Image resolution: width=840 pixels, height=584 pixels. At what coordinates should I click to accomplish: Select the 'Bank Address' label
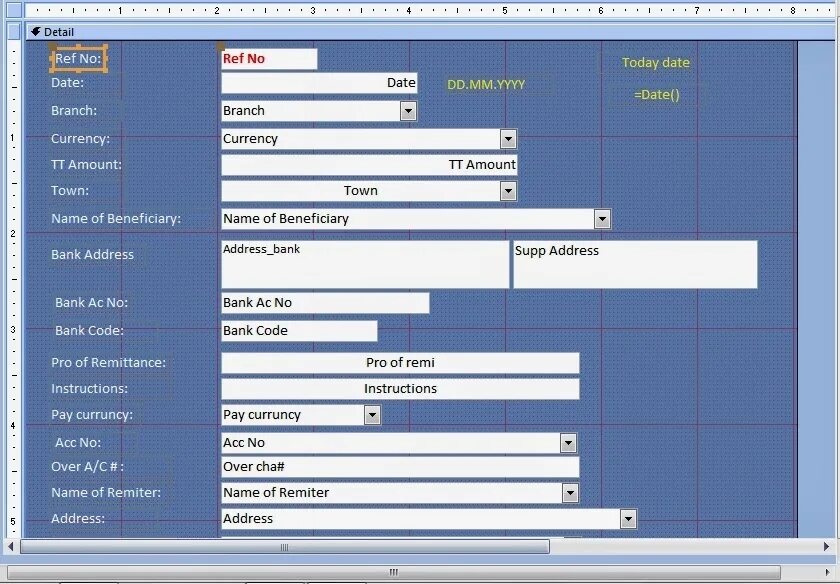pos(93,254)
